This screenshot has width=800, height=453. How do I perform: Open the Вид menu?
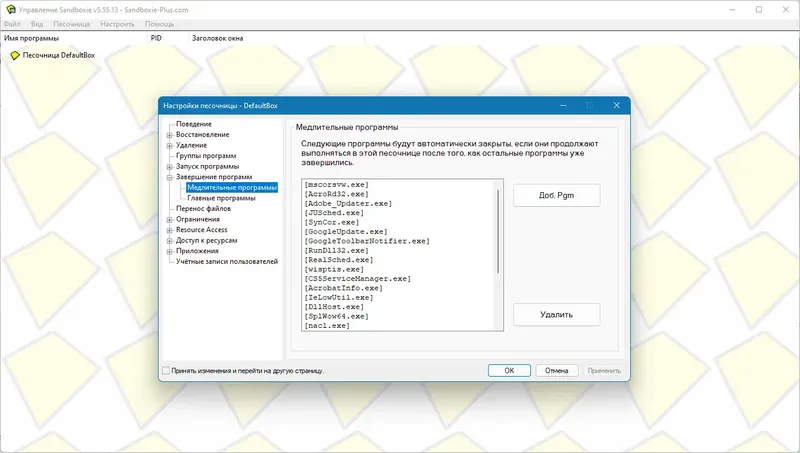point(37,24)
